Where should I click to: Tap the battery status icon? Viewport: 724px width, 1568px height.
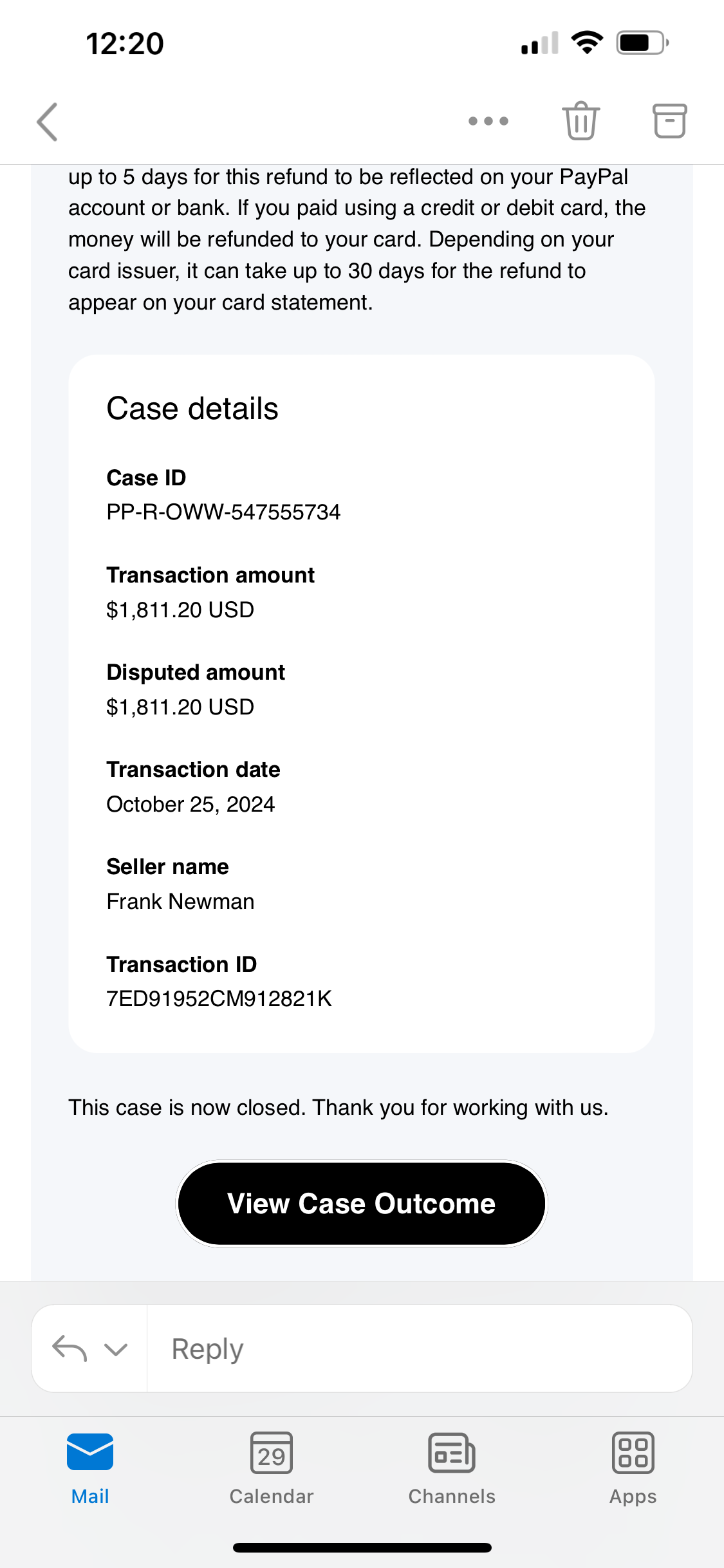[x=643, y=43]
